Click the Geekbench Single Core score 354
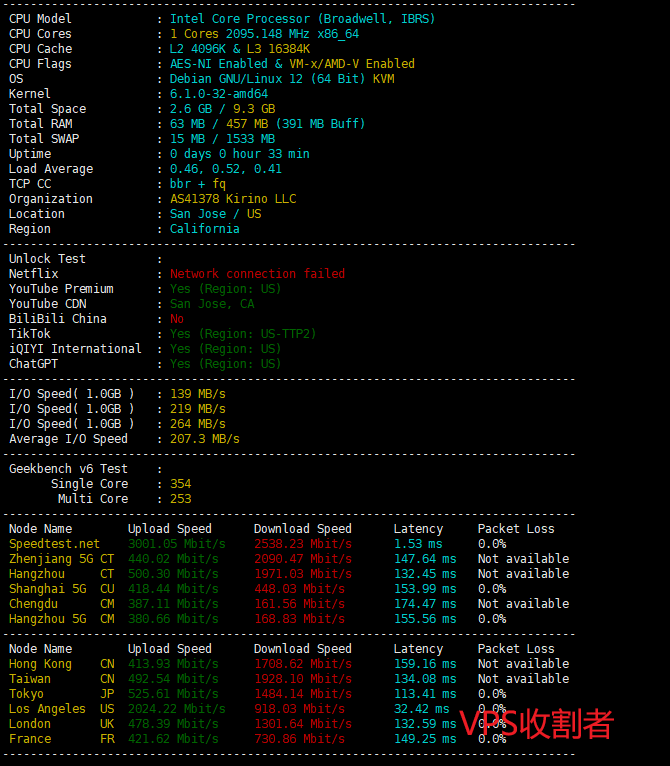670x766 pixels. 180,484
